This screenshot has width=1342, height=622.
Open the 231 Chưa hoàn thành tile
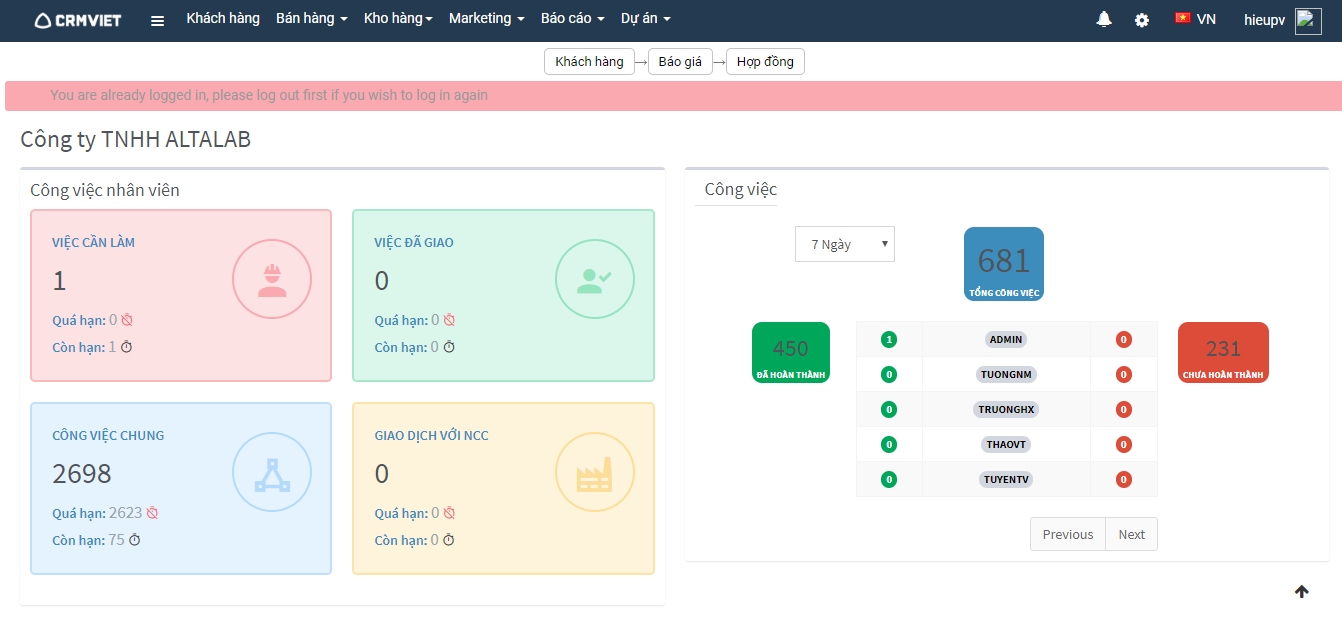coord(1223,352)
